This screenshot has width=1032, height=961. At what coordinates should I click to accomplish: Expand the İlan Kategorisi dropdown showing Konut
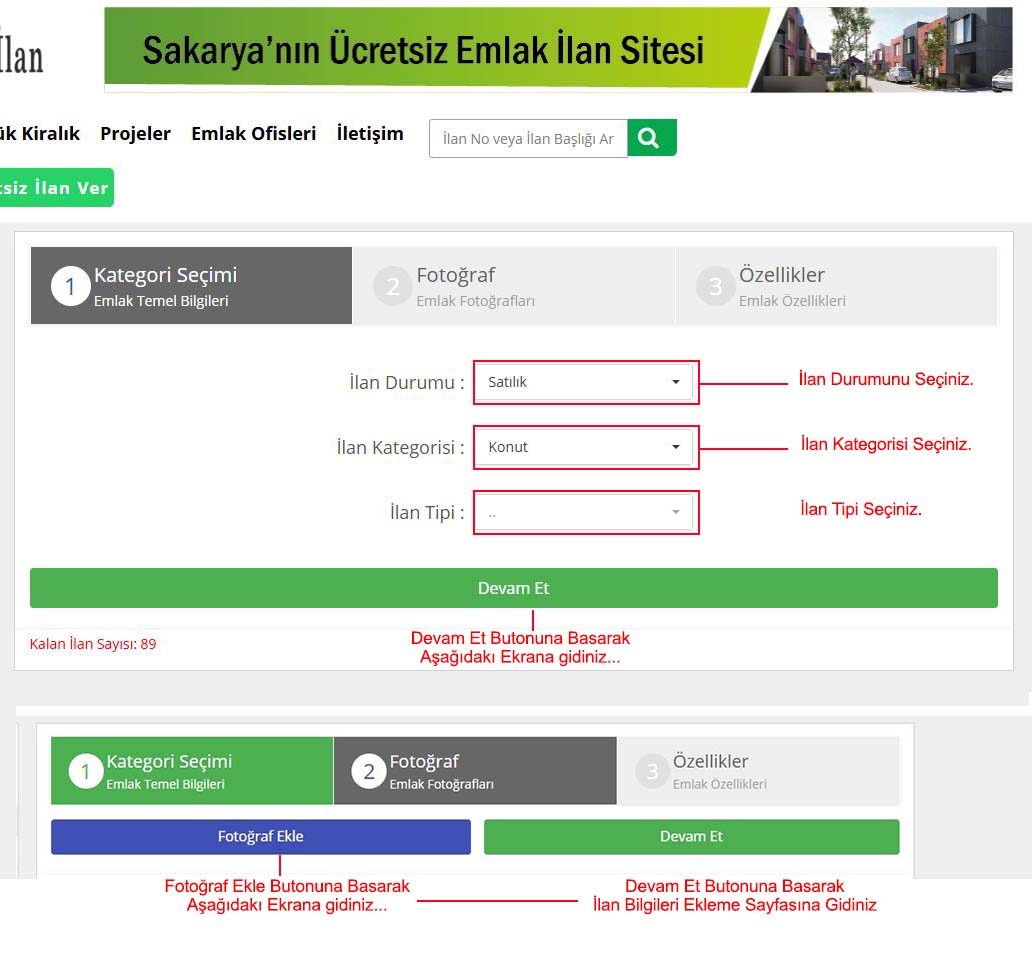[584, 447]
